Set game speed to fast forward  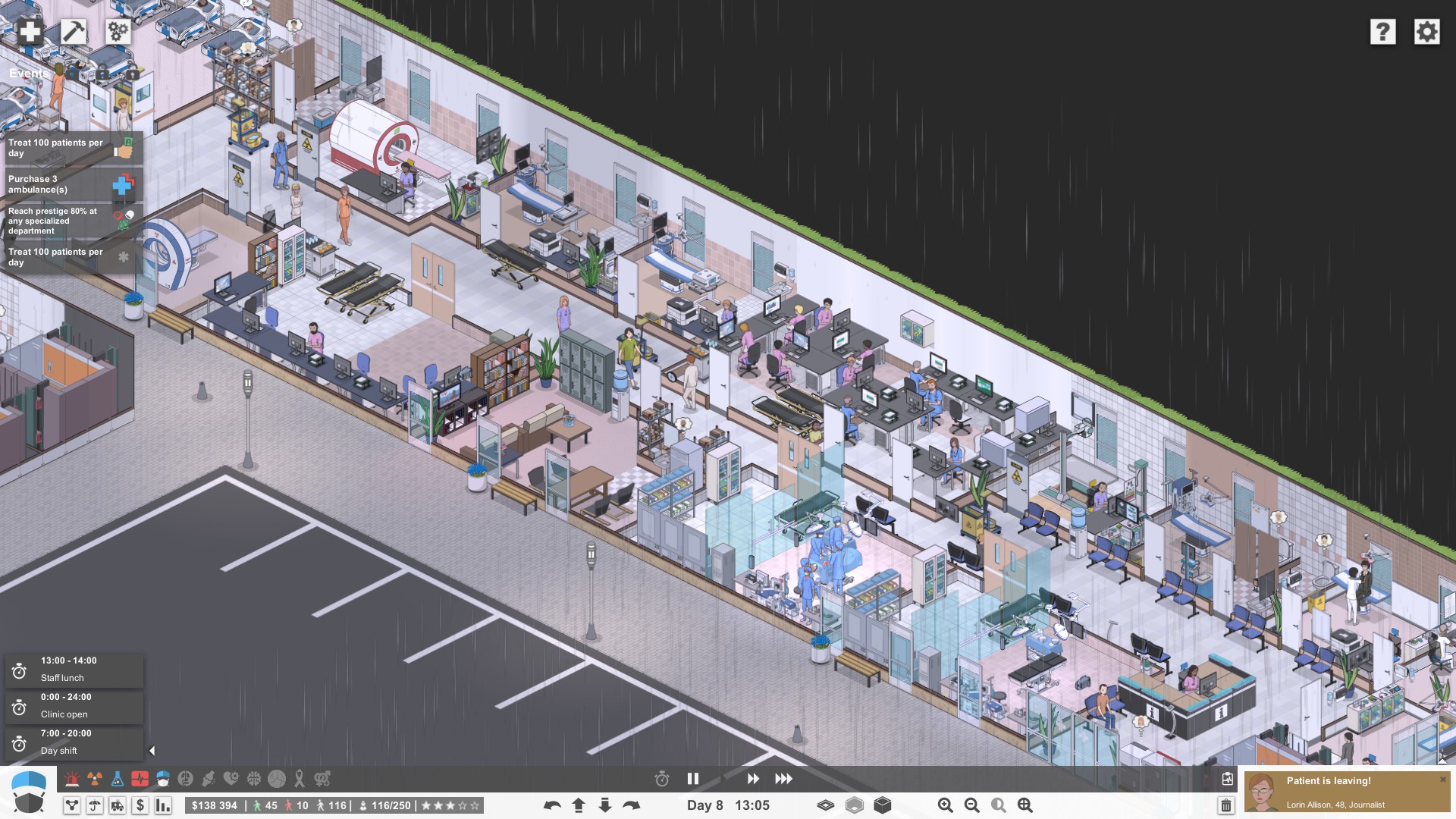pyautogui.click(x=753, y=779)
